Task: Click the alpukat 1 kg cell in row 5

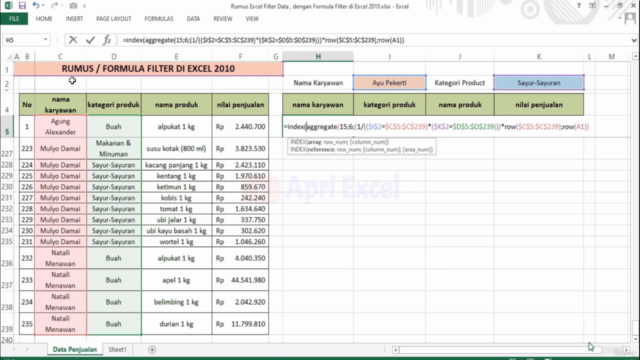Action: tap(176, 127)
